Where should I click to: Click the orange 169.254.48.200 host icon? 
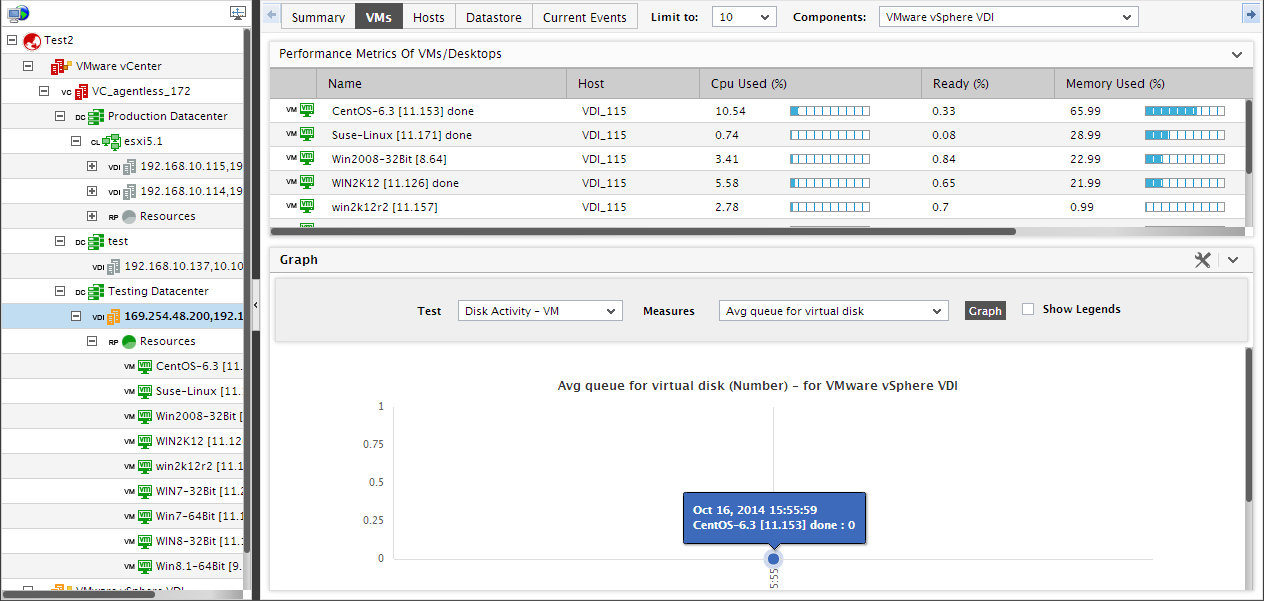[113, 316]
